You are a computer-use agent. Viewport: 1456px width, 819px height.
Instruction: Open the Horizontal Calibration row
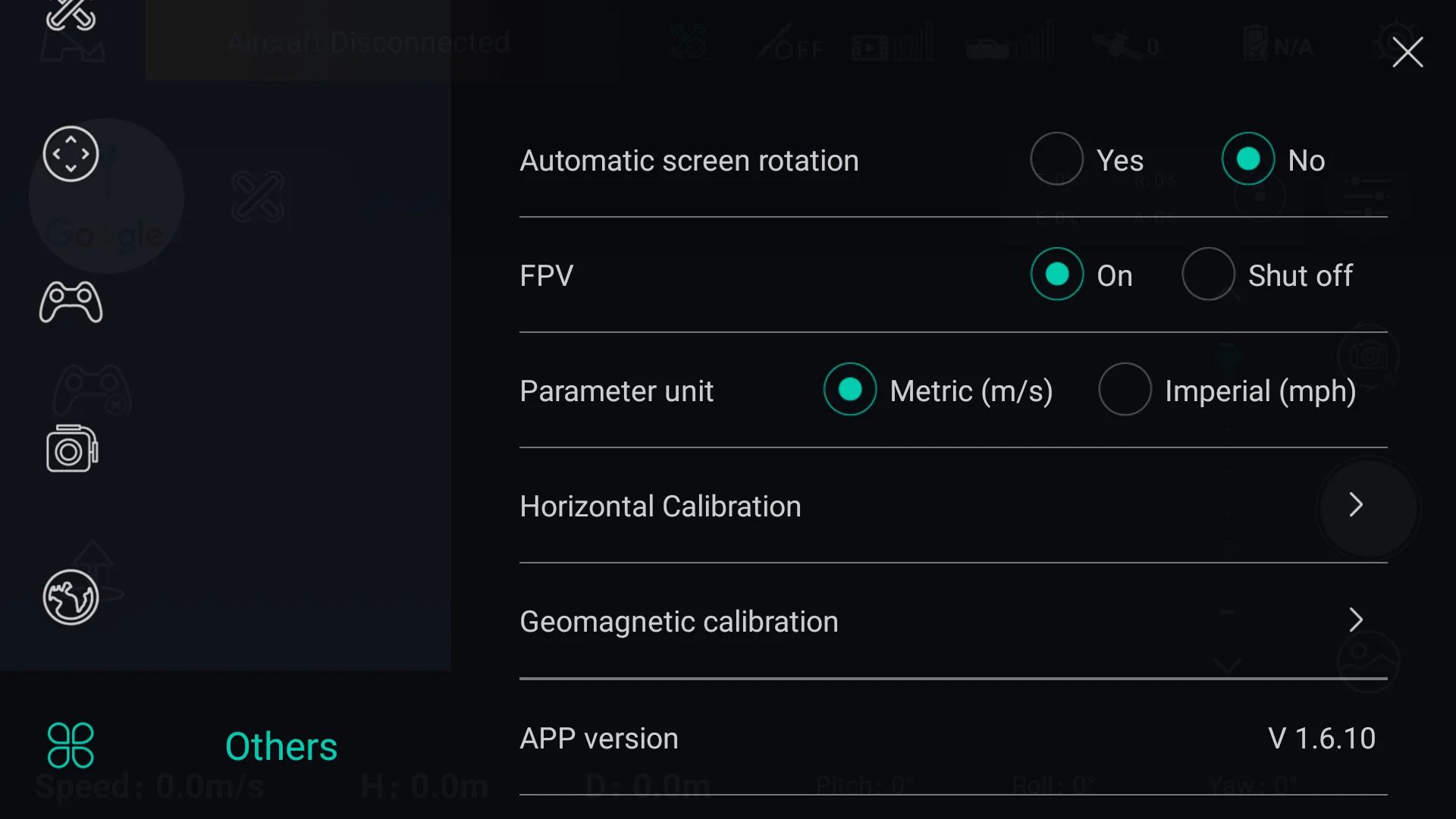(660, 507)
